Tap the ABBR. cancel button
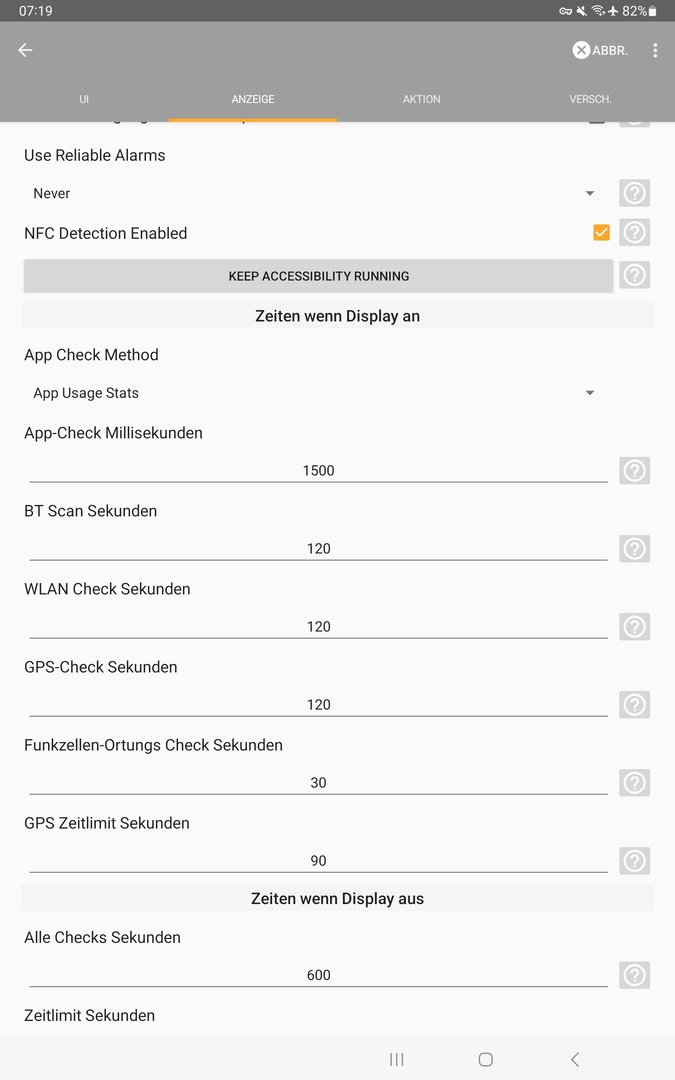 (600, 50)
